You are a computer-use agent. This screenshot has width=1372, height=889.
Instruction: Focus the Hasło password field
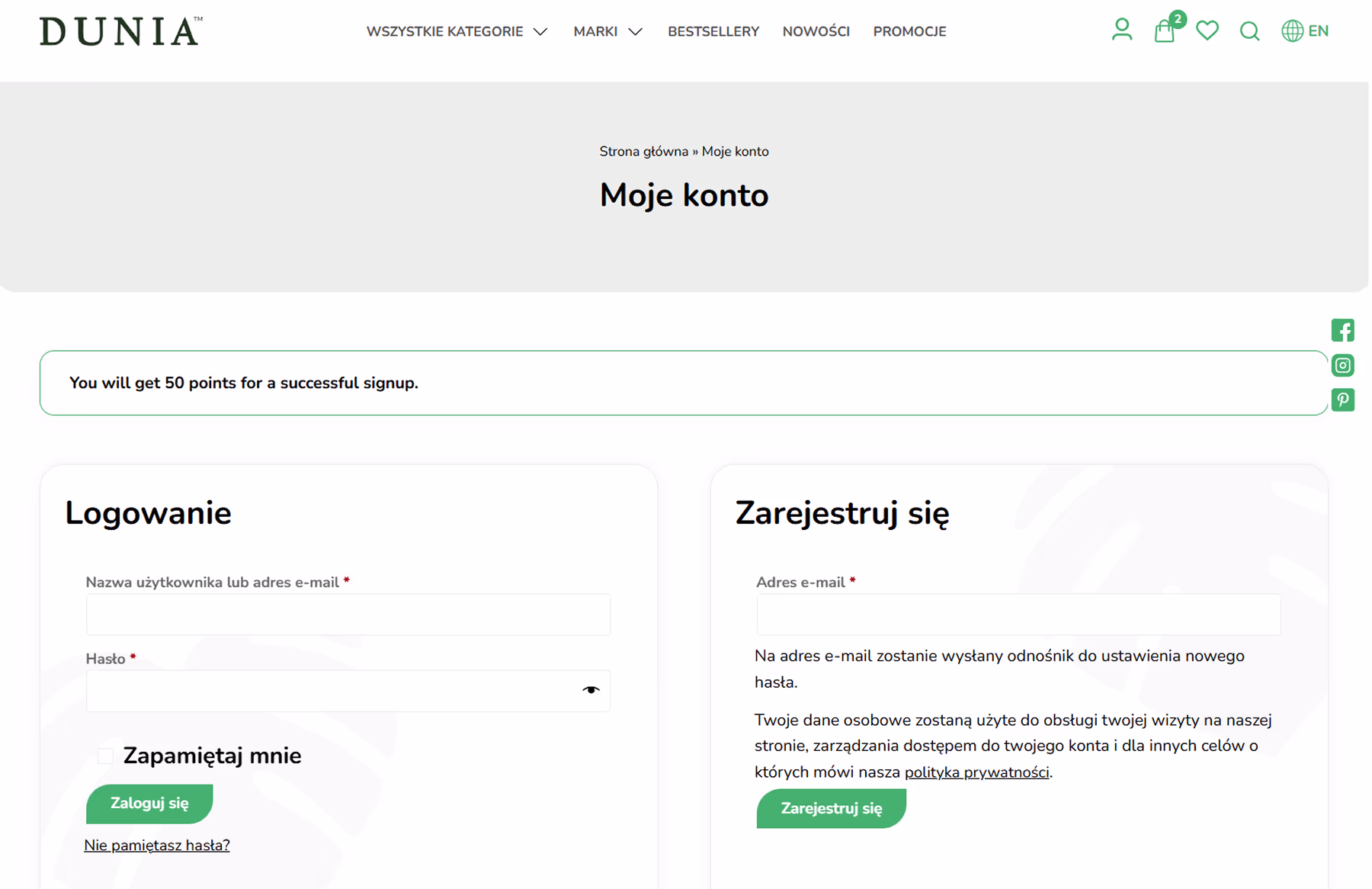(348, 691)
